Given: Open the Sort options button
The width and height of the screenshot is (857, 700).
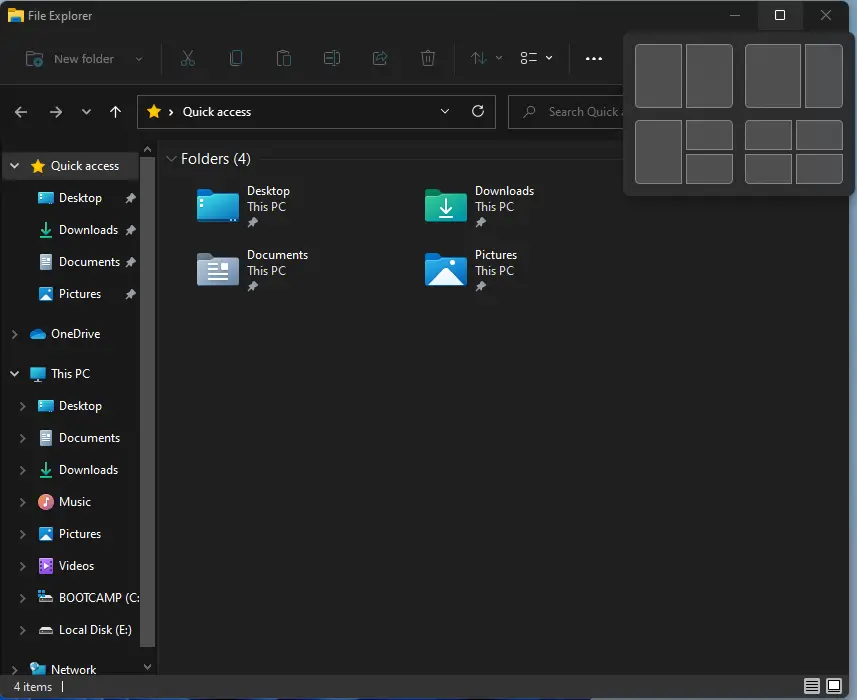Looking at the screenshot, I should 486,58.
